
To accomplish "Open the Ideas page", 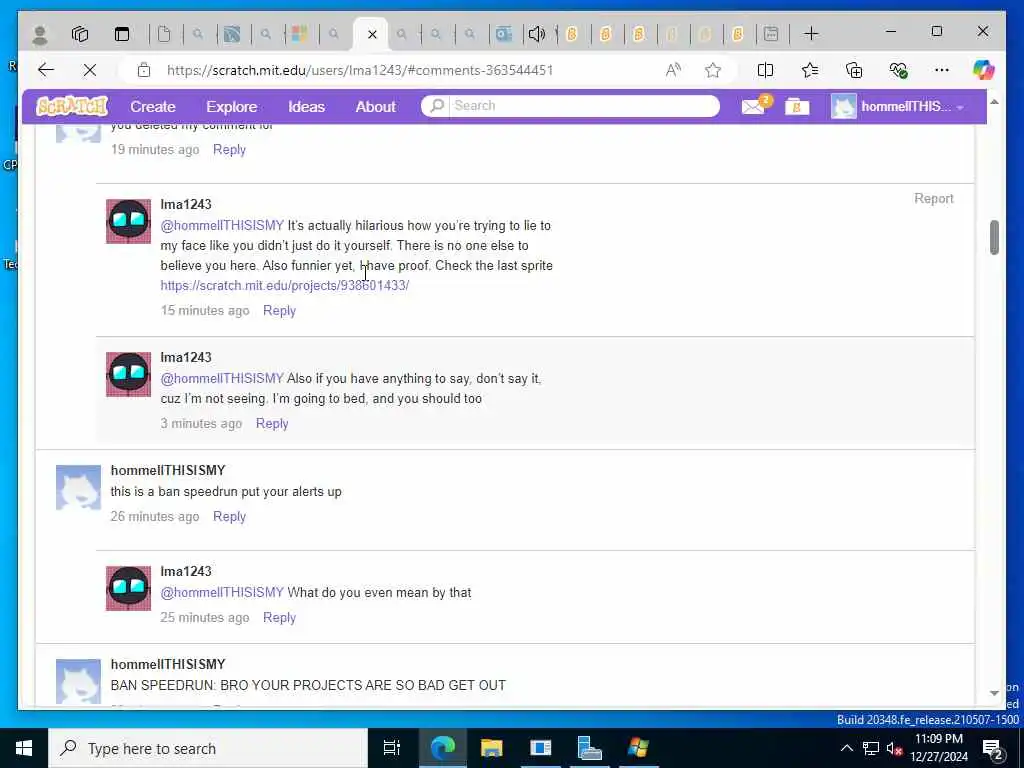I will click(x=306, y=106).
